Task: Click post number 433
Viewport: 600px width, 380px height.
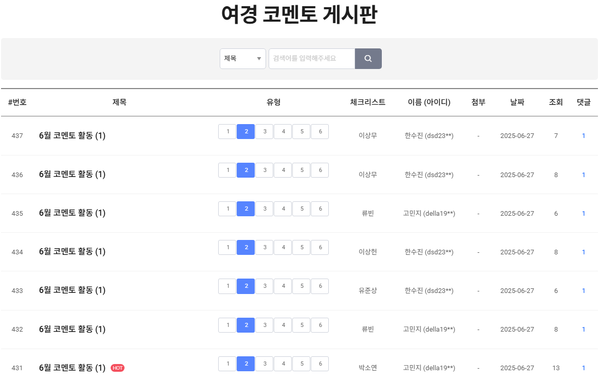Action: (x=17, y=290)
